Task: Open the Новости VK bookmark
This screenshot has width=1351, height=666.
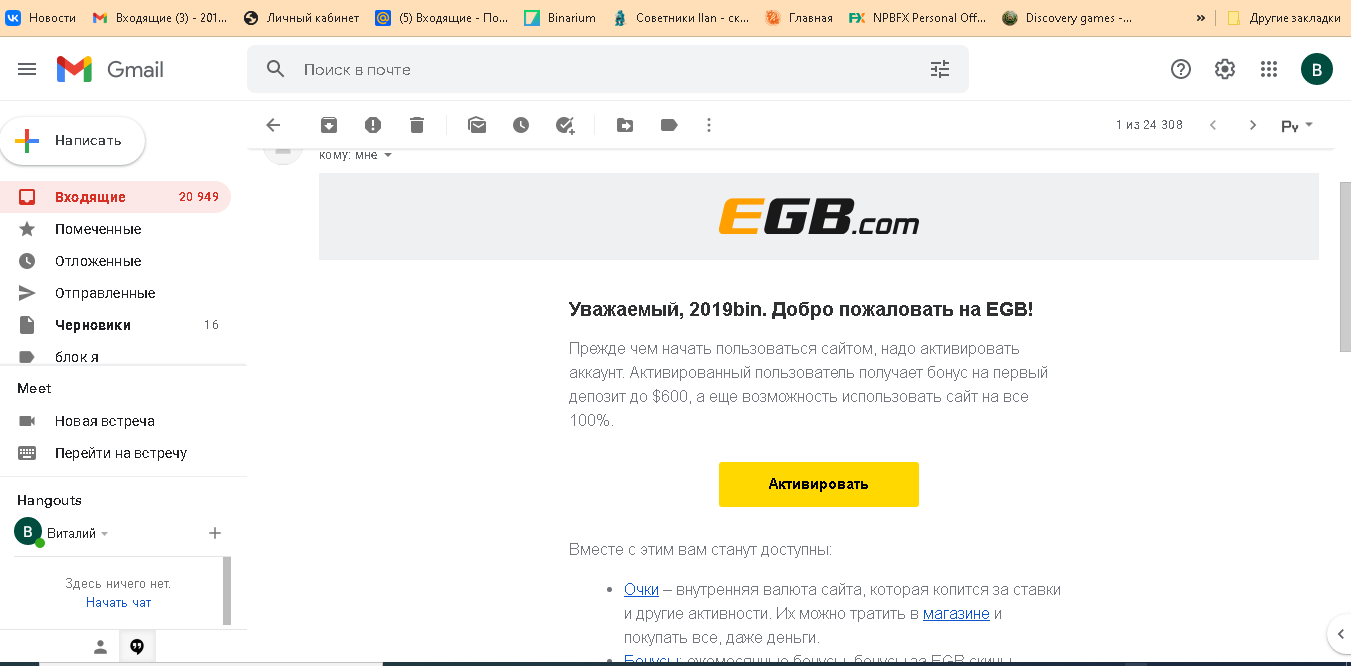Action: 41,18
